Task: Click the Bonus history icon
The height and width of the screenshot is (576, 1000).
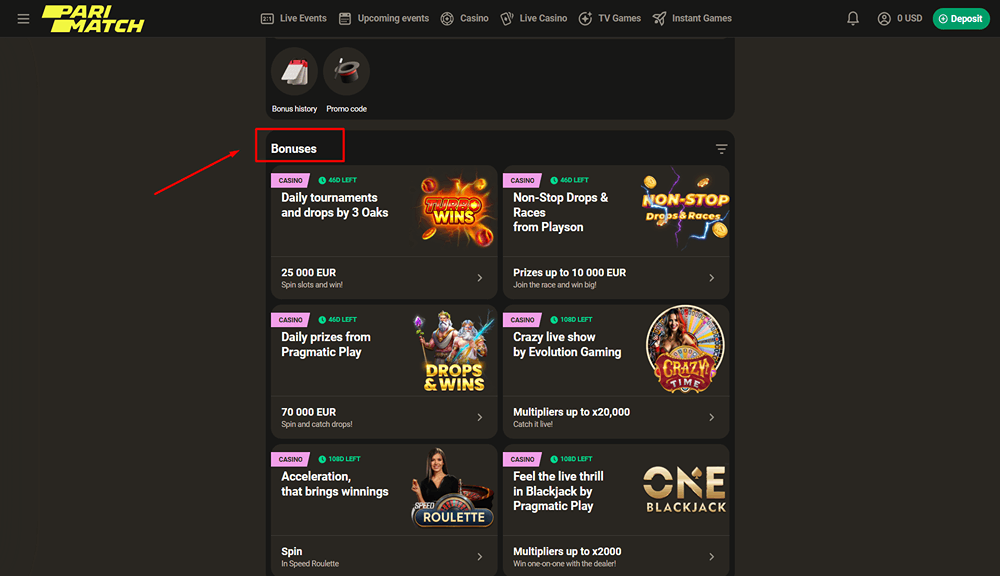Action: (x=295, y=71)
